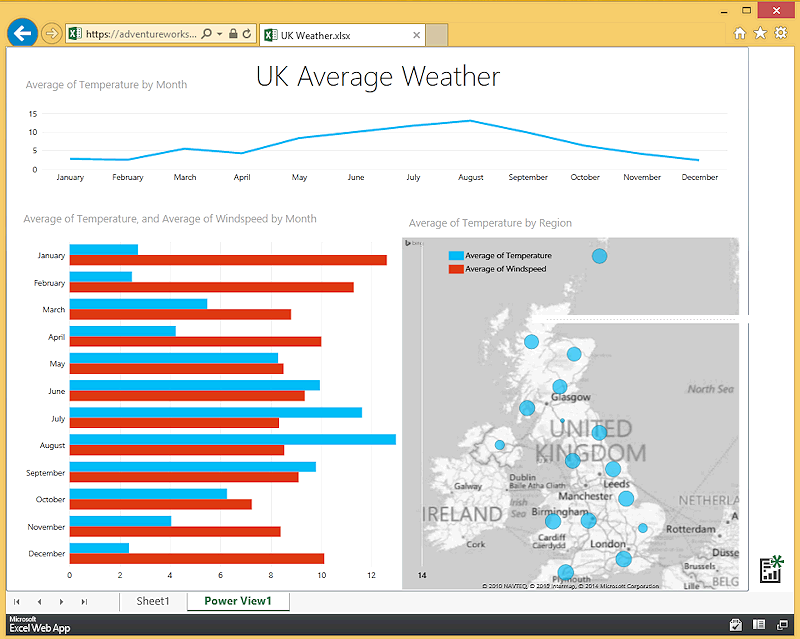
Task: Click the browser Forward arrow button
Action: tap(51, 34)
